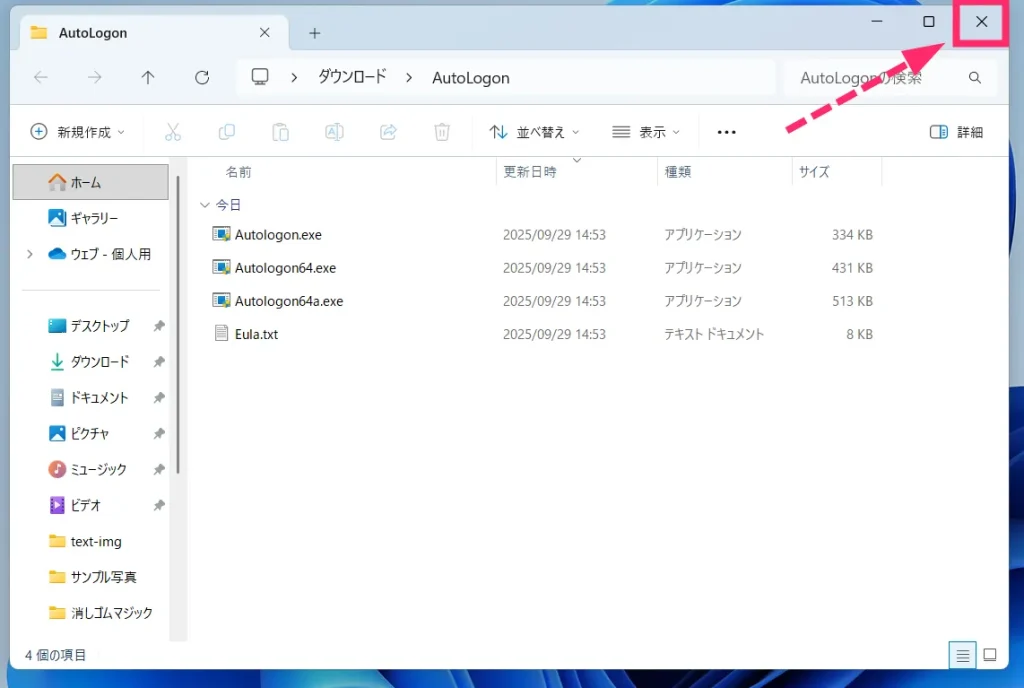Click the 513 KB size cell

[x=852, y=301]
